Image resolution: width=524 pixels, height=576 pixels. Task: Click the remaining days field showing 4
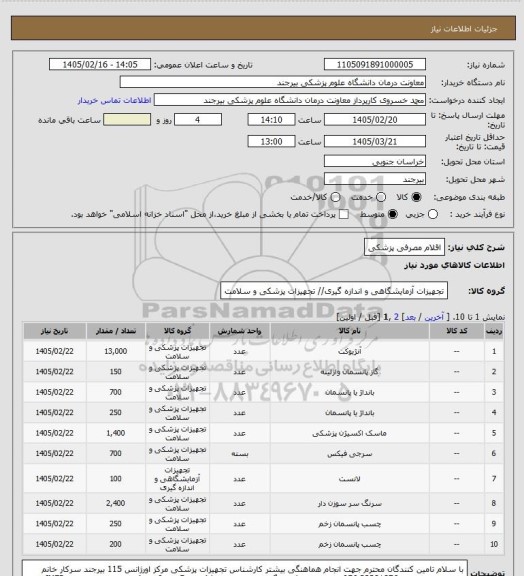coord(198,120)
